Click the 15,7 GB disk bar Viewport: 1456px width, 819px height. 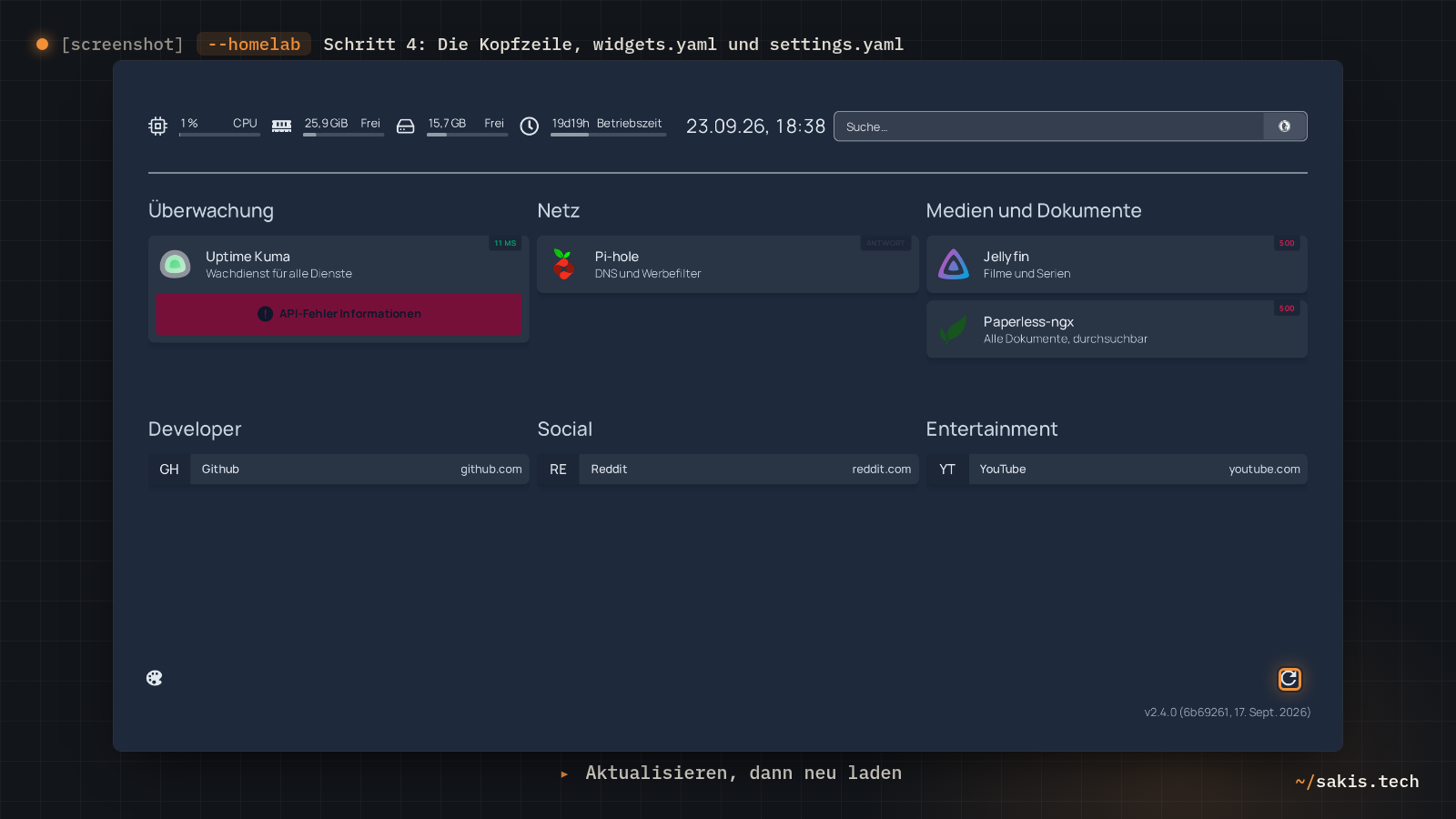pyautogui.click(x=467, y=135)
